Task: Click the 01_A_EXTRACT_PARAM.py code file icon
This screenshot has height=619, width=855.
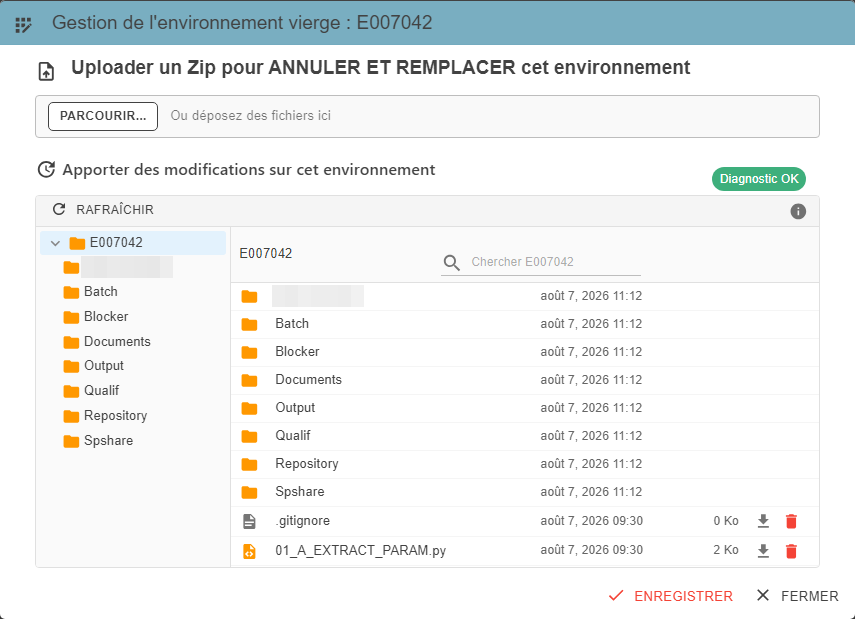Action: [x=249, y=551]
